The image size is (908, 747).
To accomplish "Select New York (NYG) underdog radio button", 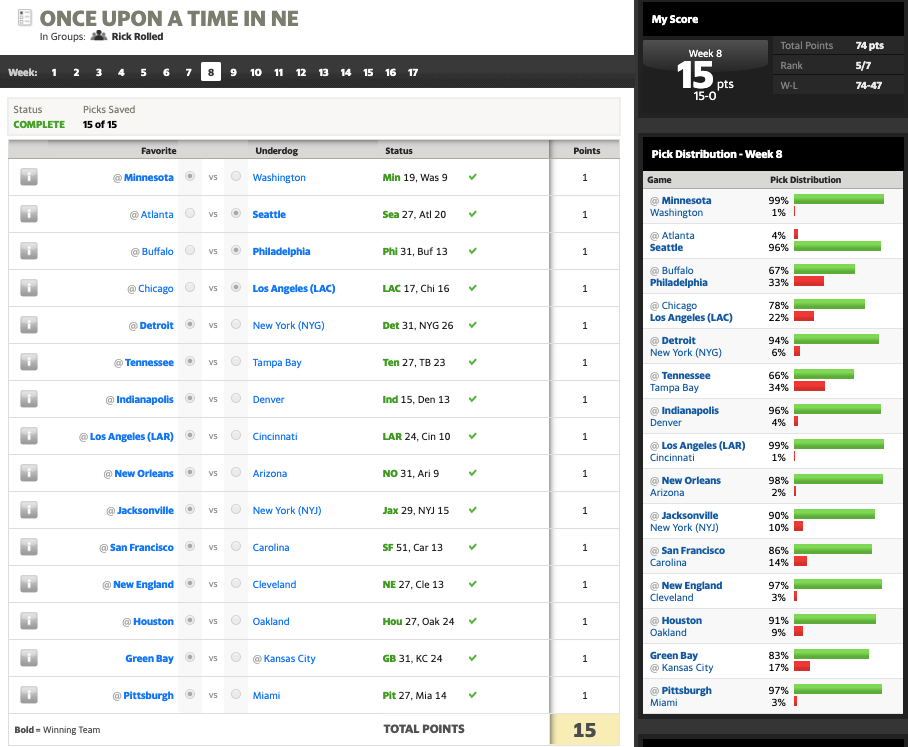I will 236,324.
